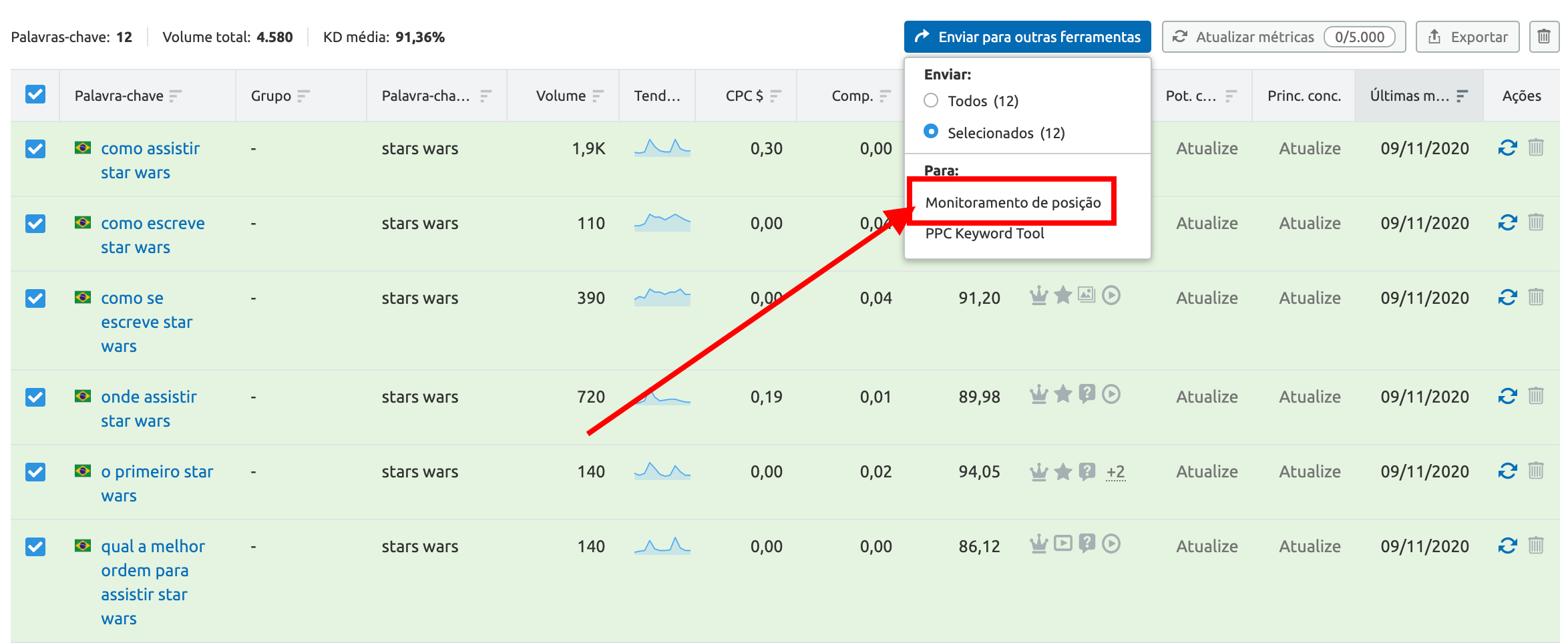Refresh metrics for 'como escreve star wars' row
The width and height of the screenshot is (1568, 643).
pyautogui.click(x=1507, y=222)
